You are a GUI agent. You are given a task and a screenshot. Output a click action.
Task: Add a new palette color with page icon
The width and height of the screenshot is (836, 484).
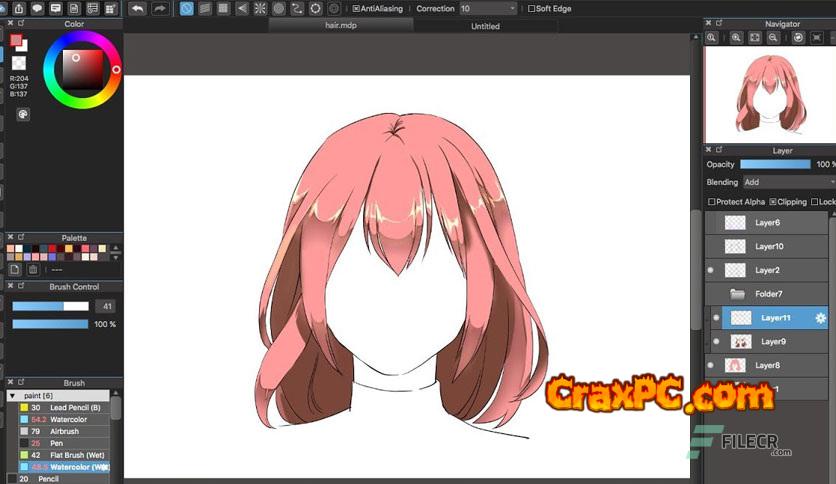[x=15, y=269]
